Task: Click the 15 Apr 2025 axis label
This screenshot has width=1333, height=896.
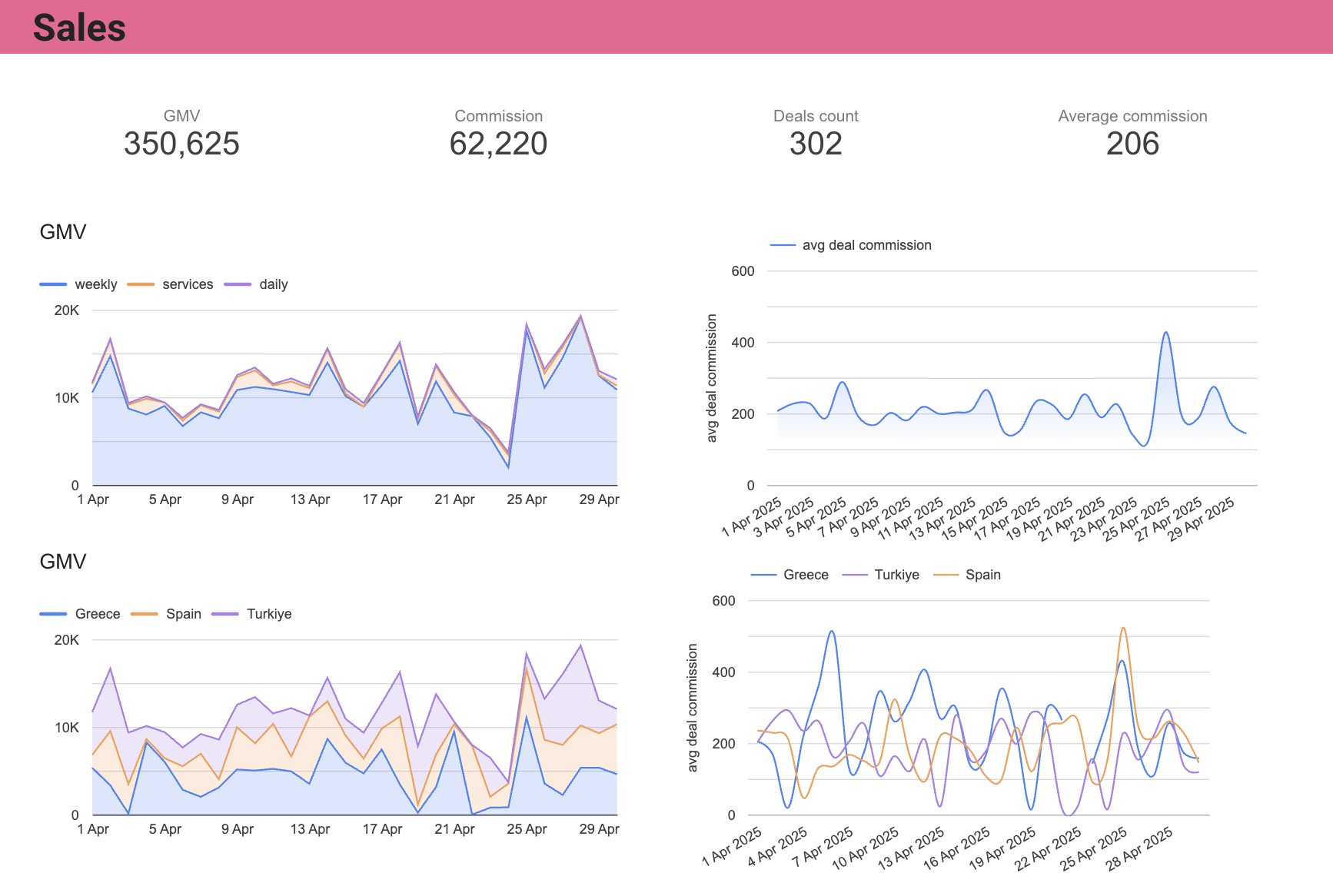Action: coord(976,518)
